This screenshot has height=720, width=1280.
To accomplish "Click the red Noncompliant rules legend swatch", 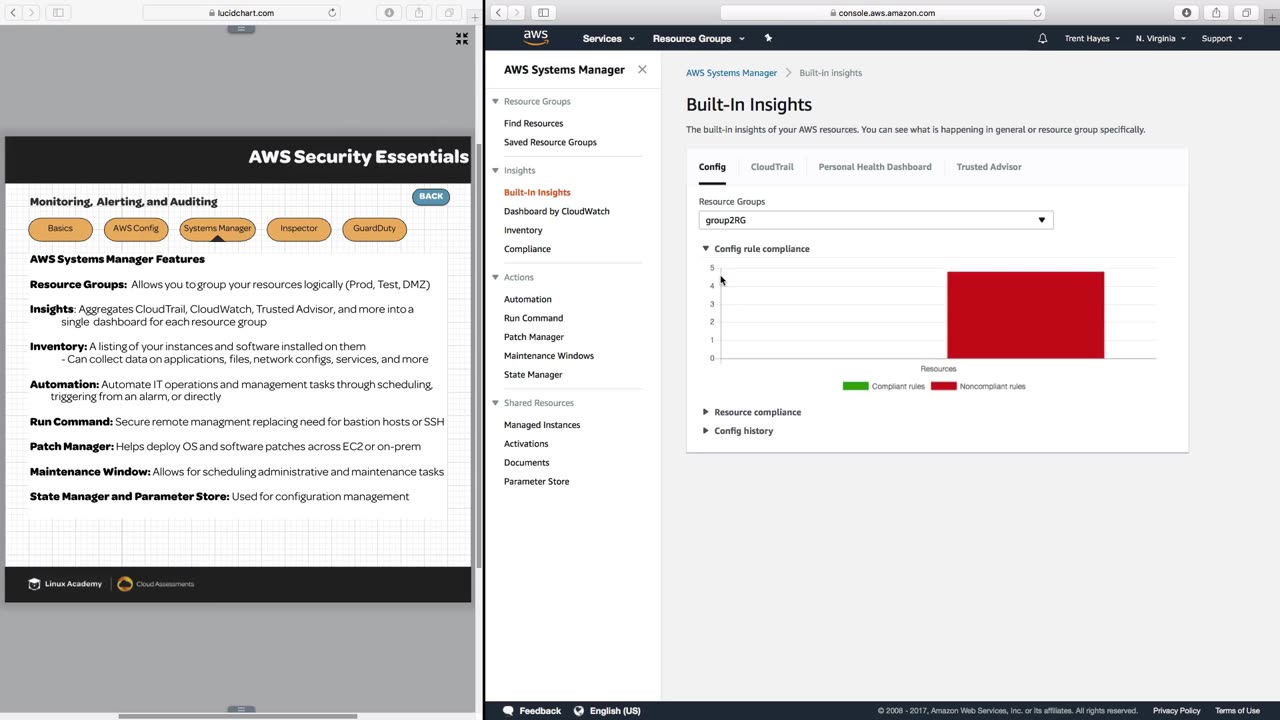I will point(943,386).
